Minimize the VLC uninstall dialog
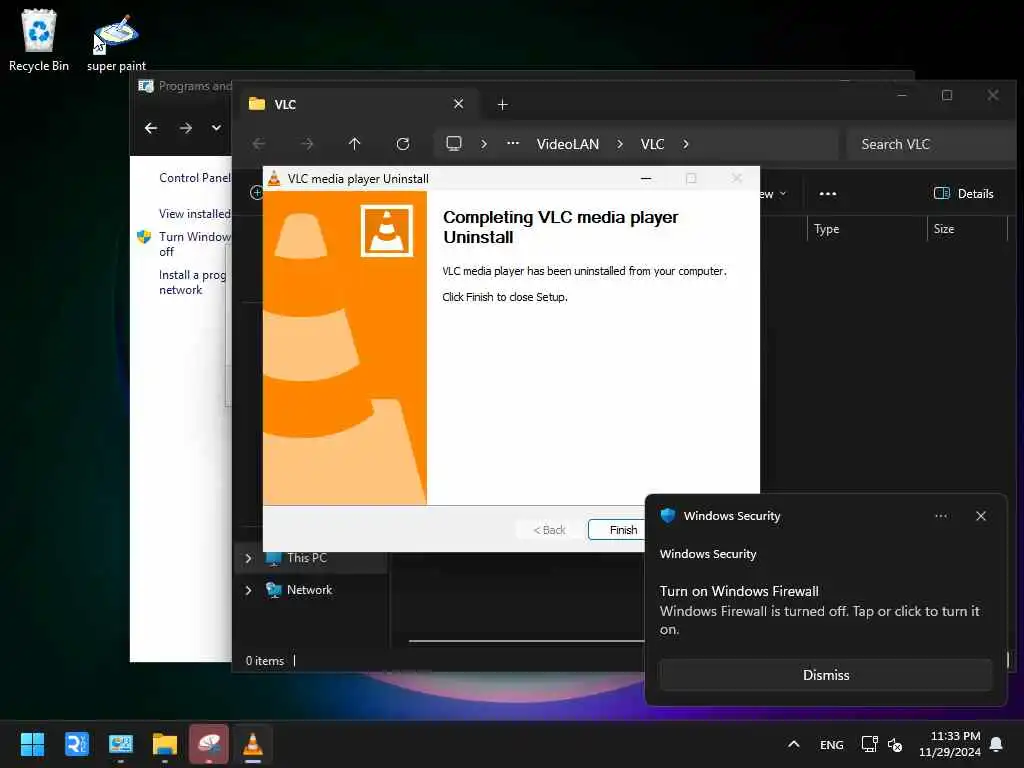Image resolution: width=1024 pixels, height=768 pixels. tap(646, 178)
